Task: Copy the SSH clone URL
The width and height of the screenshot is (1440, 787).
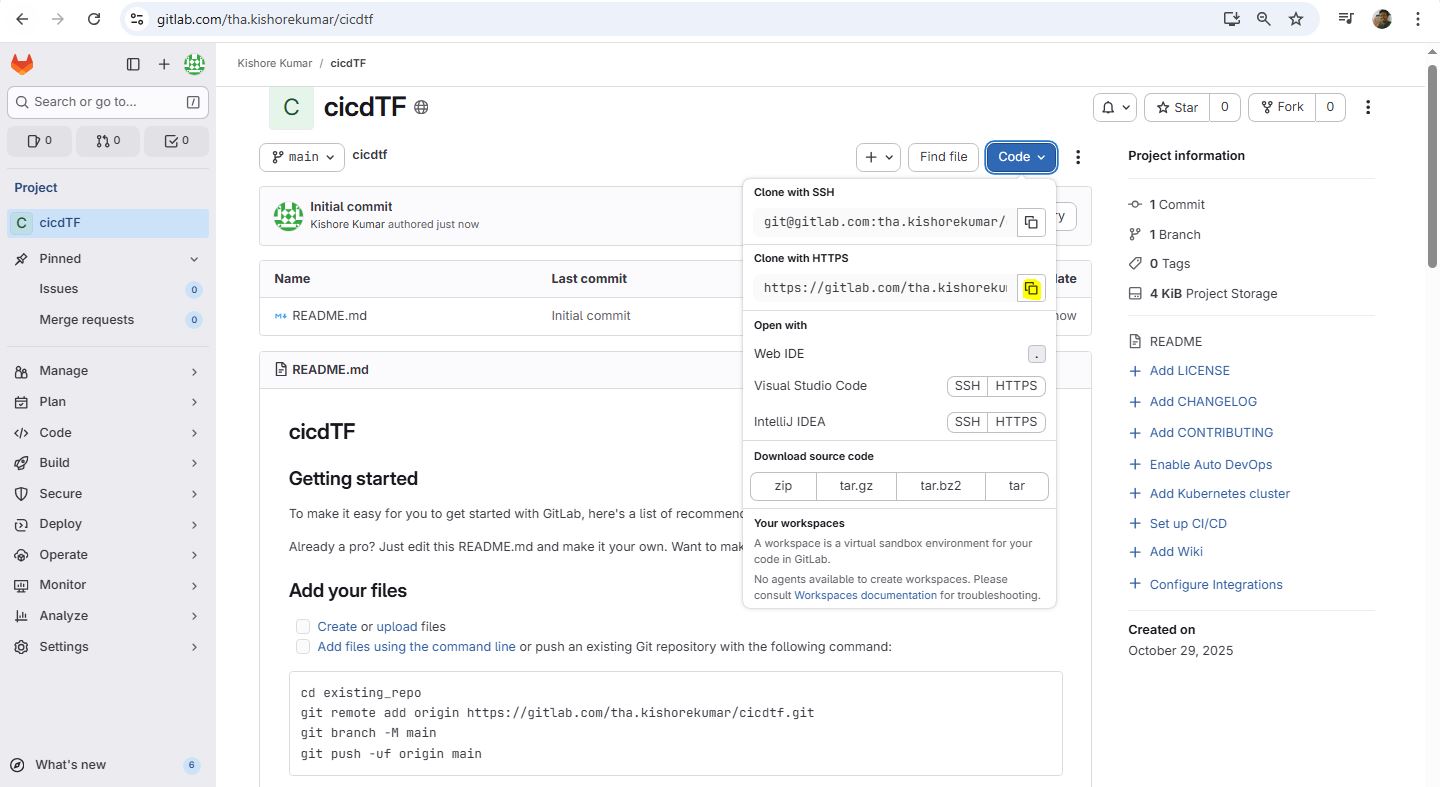Action: coord(1031,222)
